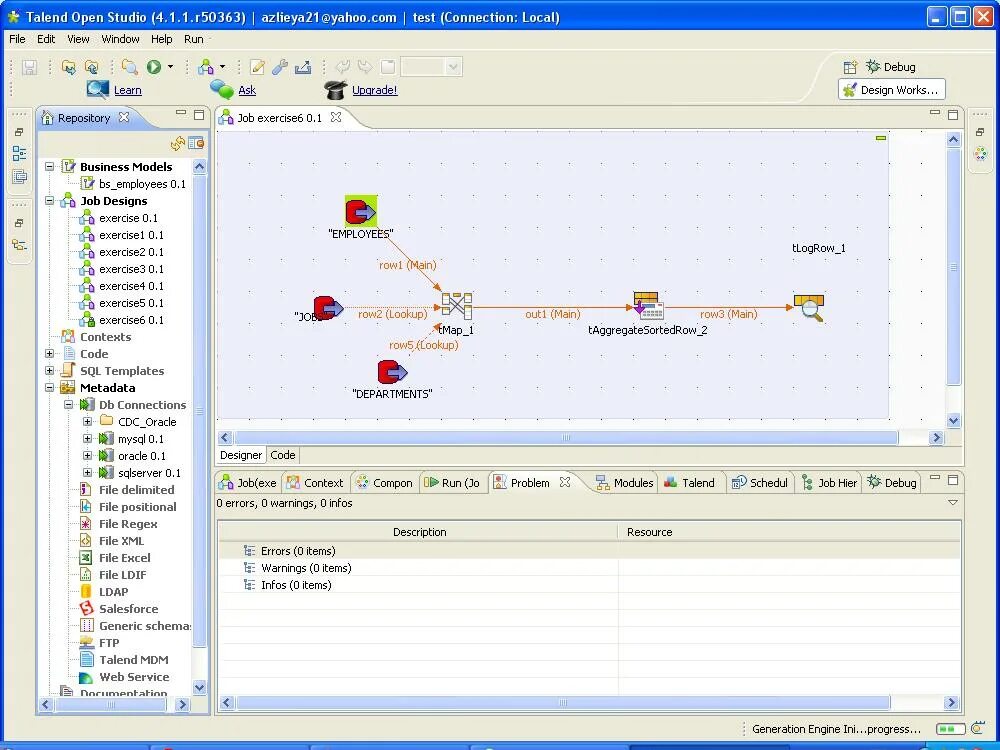The image size is (1000, 750).
Task: Switch to the Designer tab
Action: pos(240,455)
